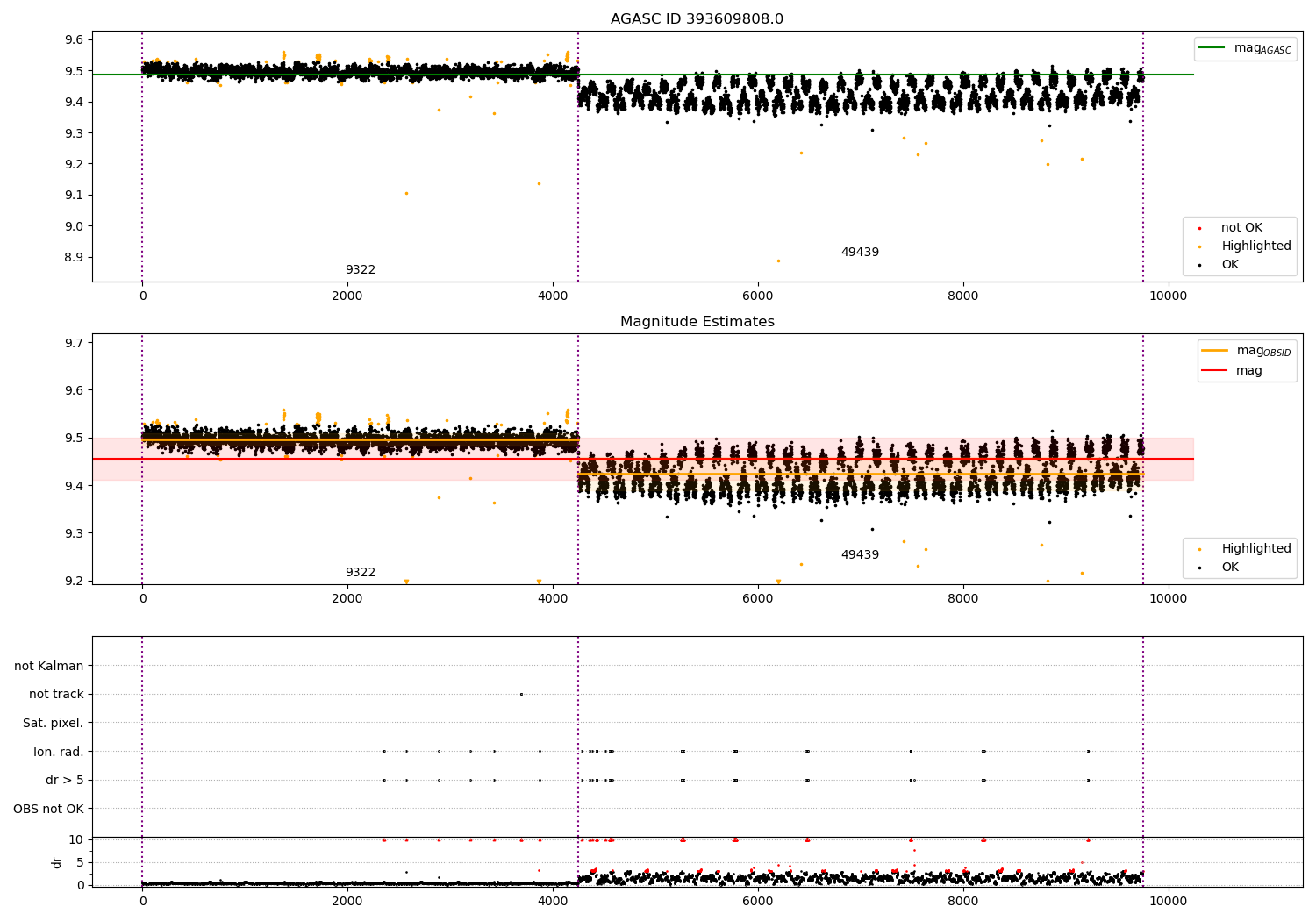Click the '2000' x-tick under the top plot
Image resolution: width=1316 pixels, height=921 pixels.
pyautogui.click(x=347, y=296)
